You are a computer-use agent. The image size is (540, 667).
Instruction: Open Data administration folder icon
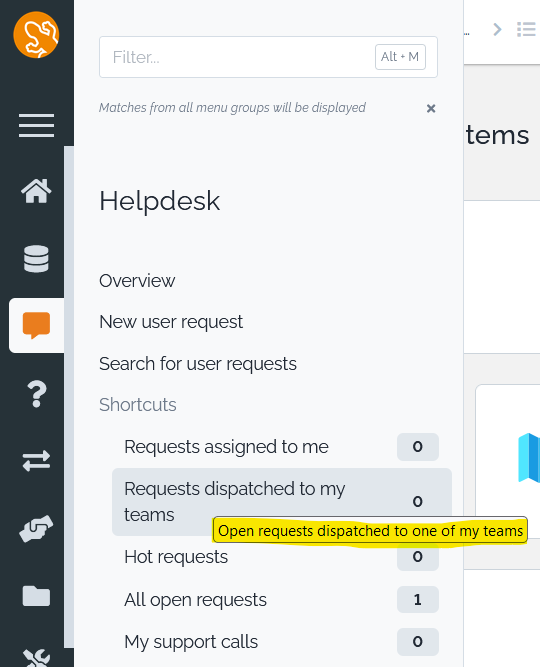tap(36, 596)
